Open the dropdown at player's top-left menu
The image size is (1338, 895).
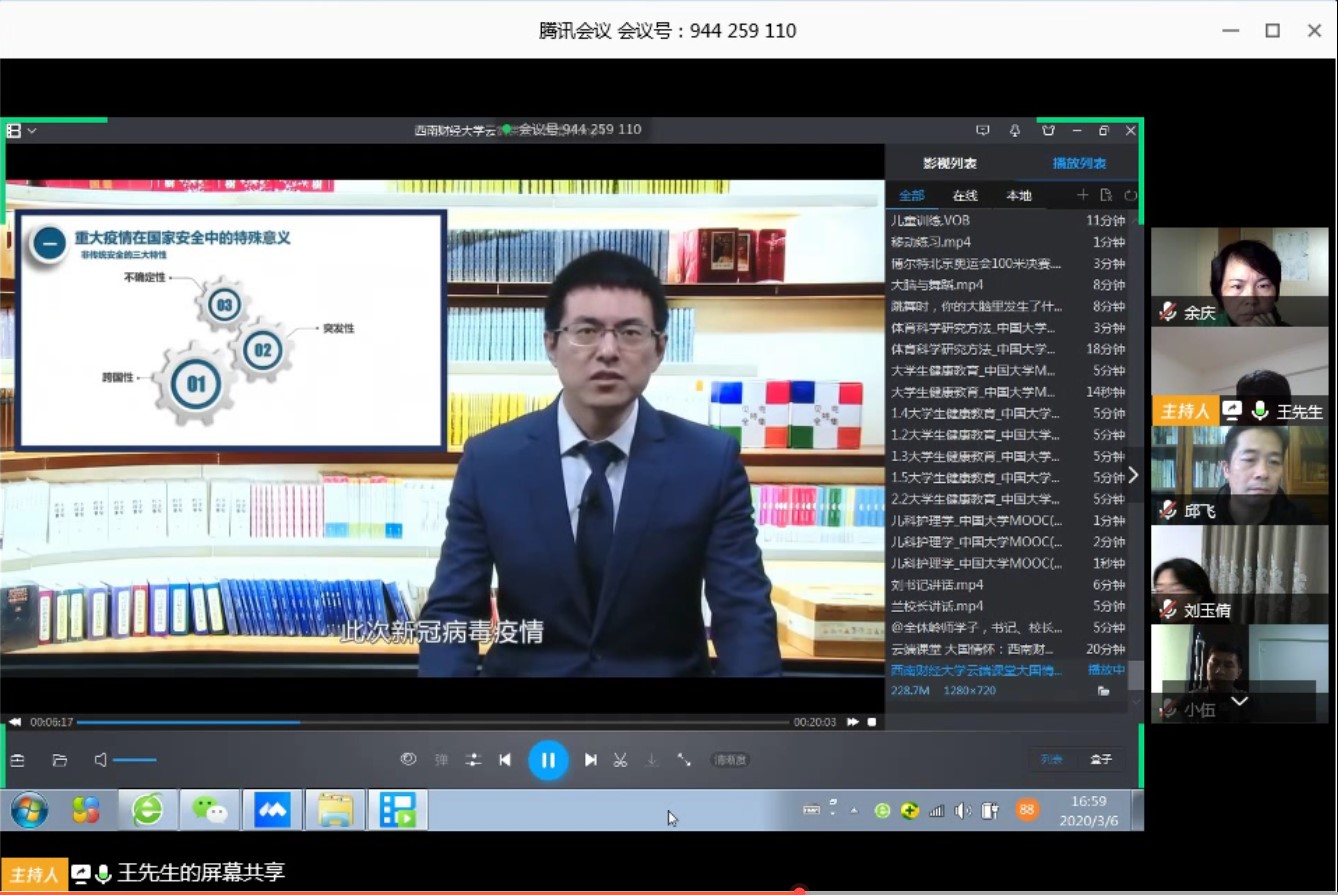32,131
